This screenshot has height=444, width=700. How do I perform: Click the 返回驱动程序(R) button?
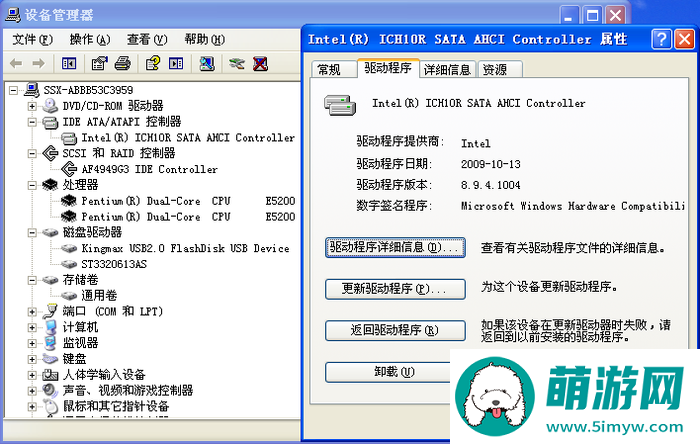click(395, 330)
